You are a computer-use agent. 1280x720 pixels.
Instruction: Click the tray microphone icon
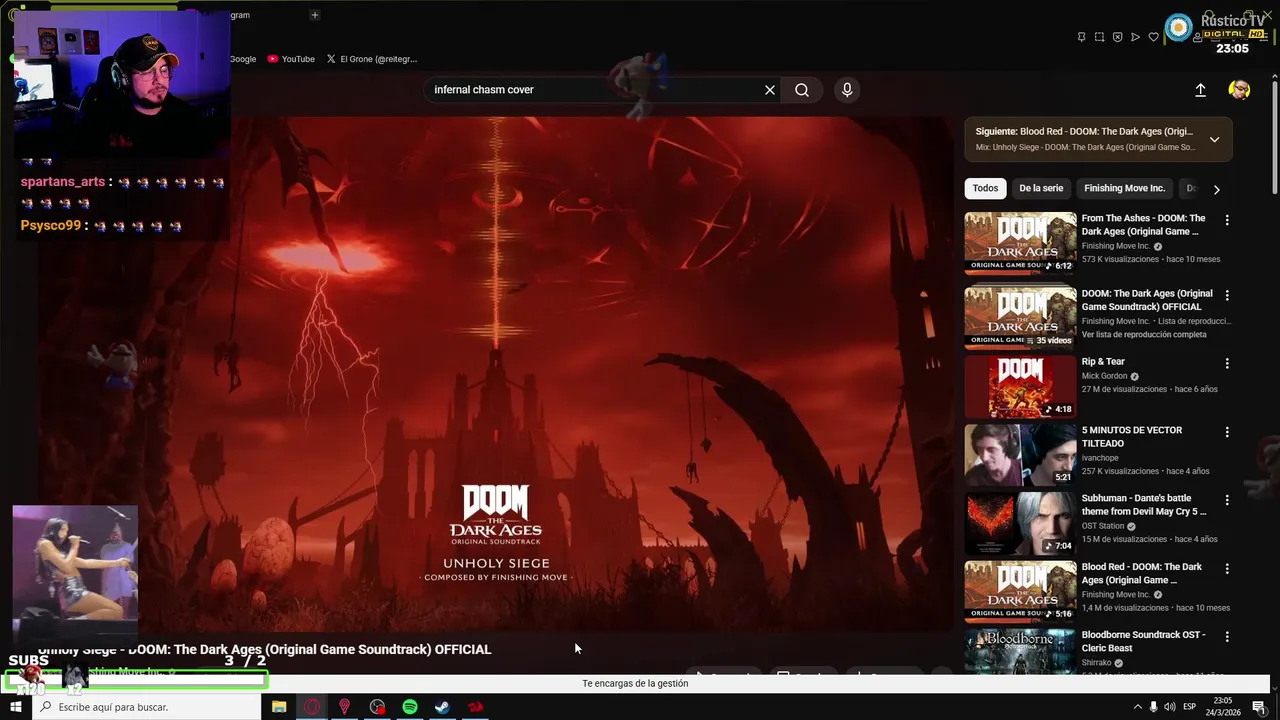click(x=1153, y=707)
